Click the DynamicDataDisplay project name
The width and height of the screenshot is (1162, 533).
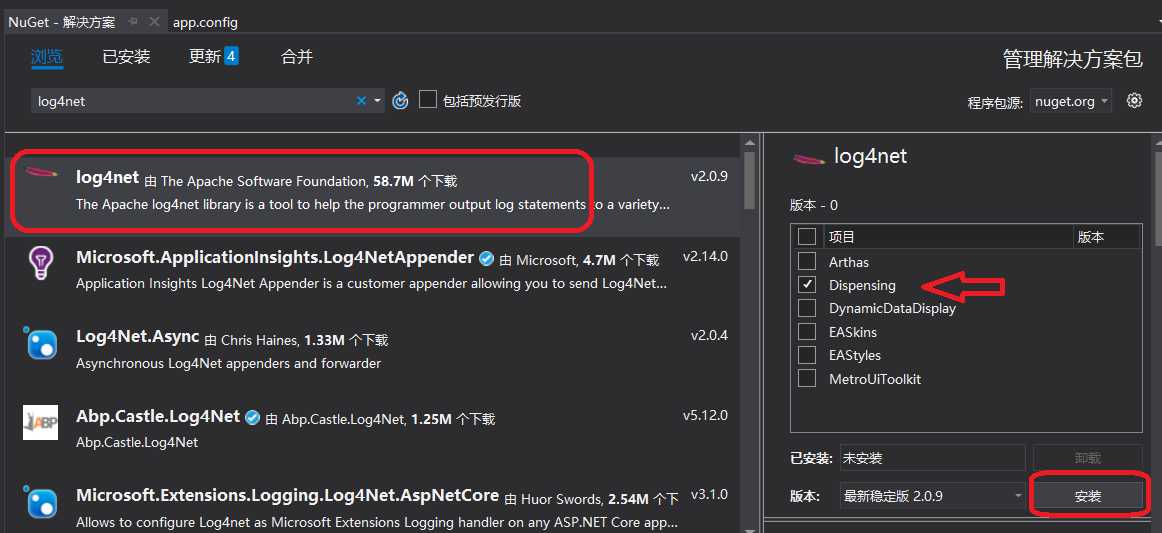click(x=892, y=308)
